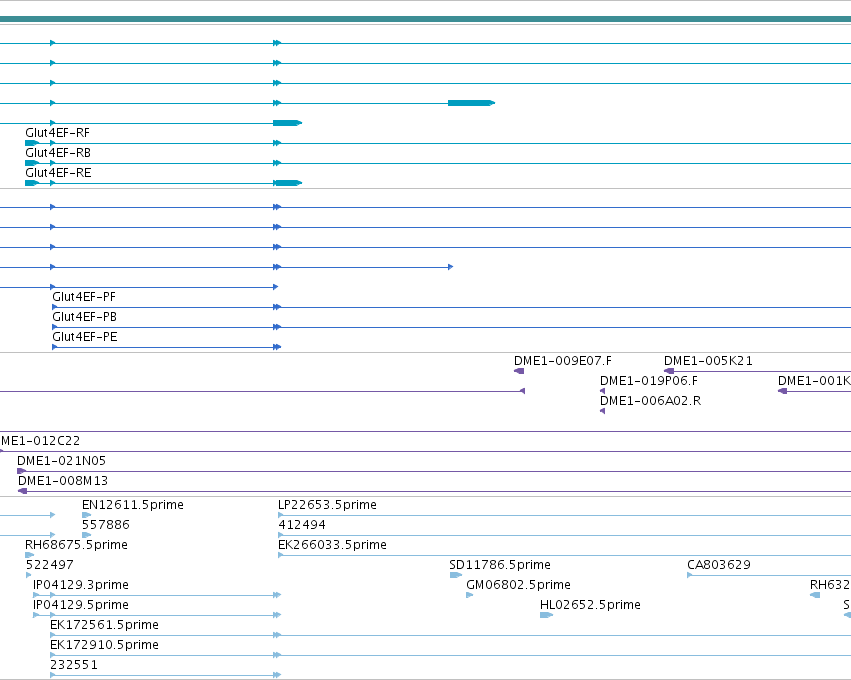Click the GM06802.5prime exon glyph
Image resolution: width=851 pixels, height=680 pixels.
pos(470,595)
